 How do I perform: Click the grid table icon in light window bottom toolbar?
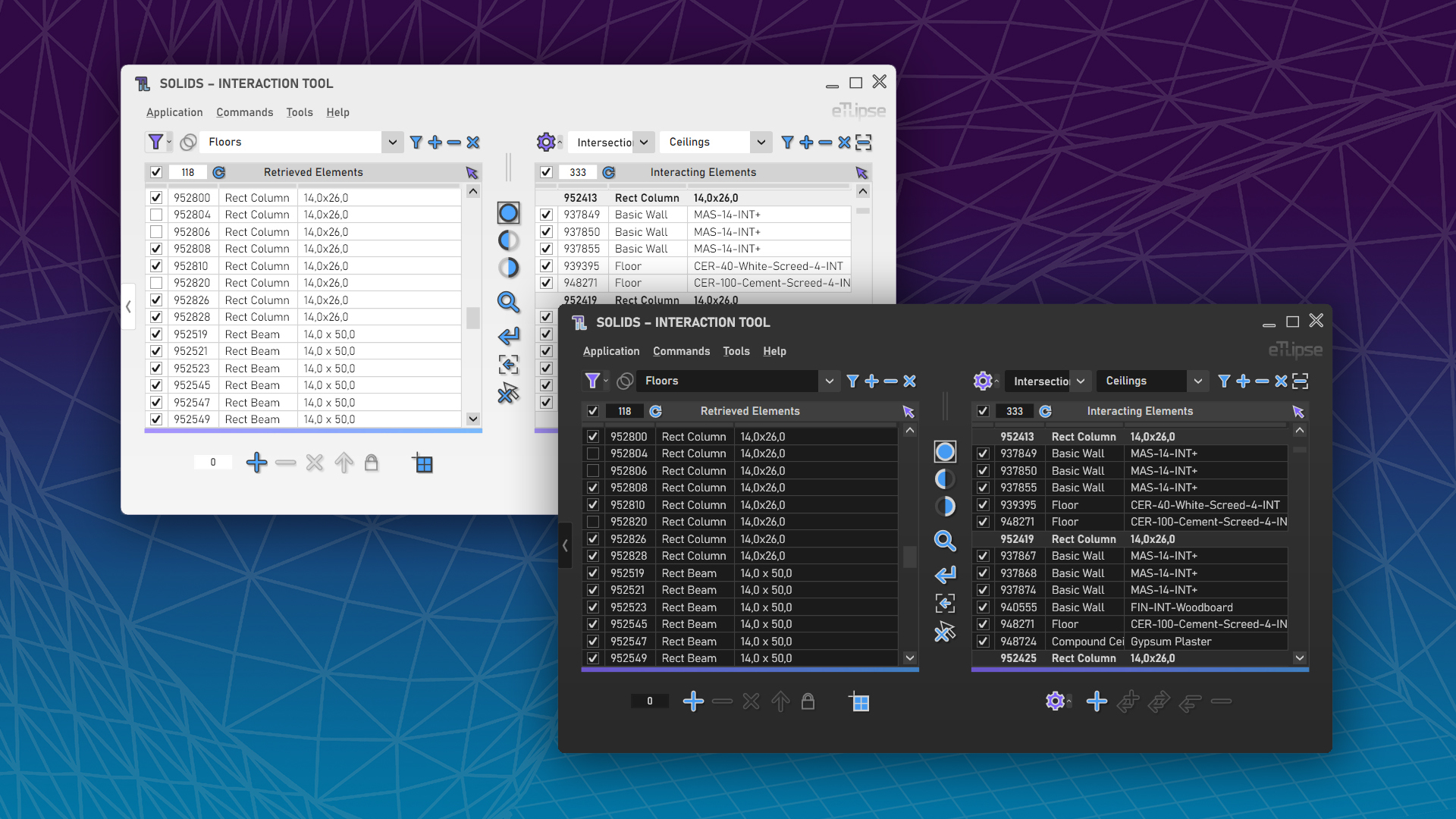[423, 463]
